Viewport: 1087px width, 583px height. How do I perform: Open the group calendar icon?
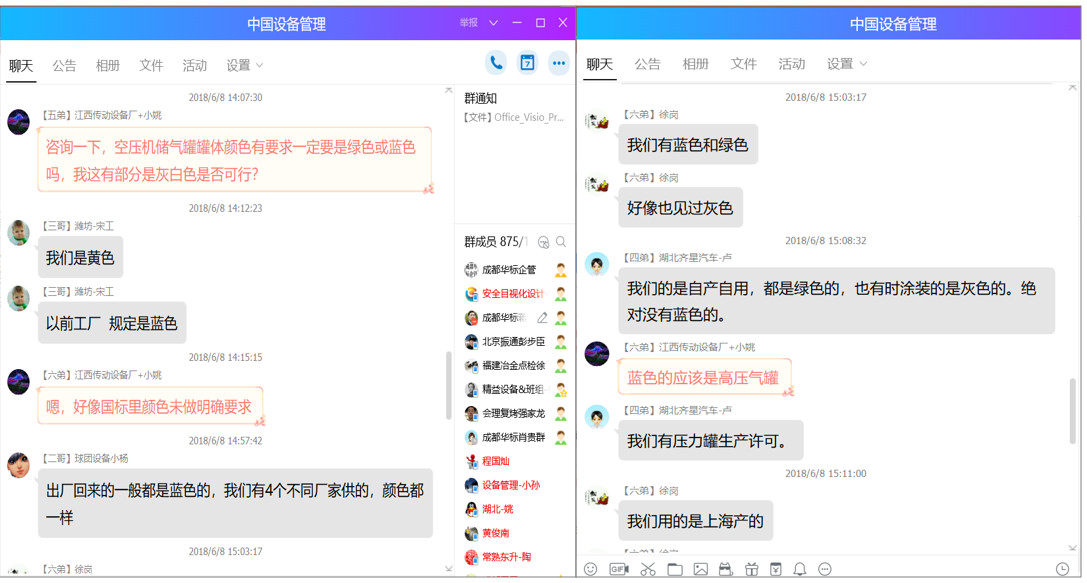pyautogui.click(x=527, y=63)
